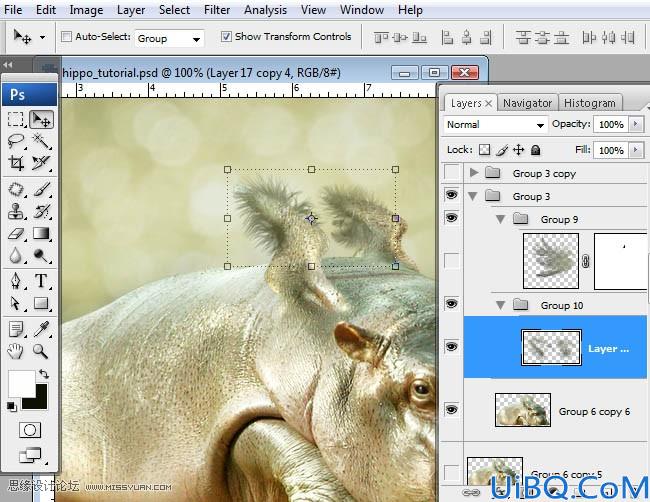Select the Gradient tool
This screenshot has height=502, width=650.
click(41, 233)
